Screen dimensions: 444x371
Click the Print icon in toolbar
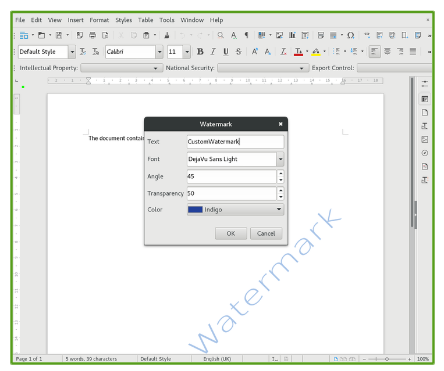(x=92, y=35)
